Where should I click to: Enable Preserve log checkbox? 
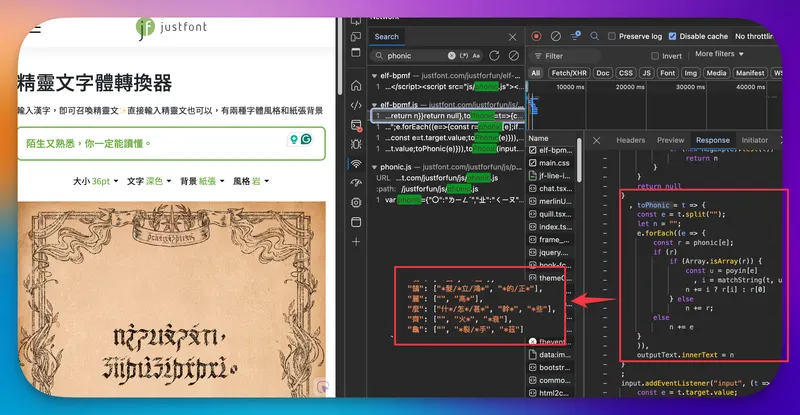(x=612, y=36)
